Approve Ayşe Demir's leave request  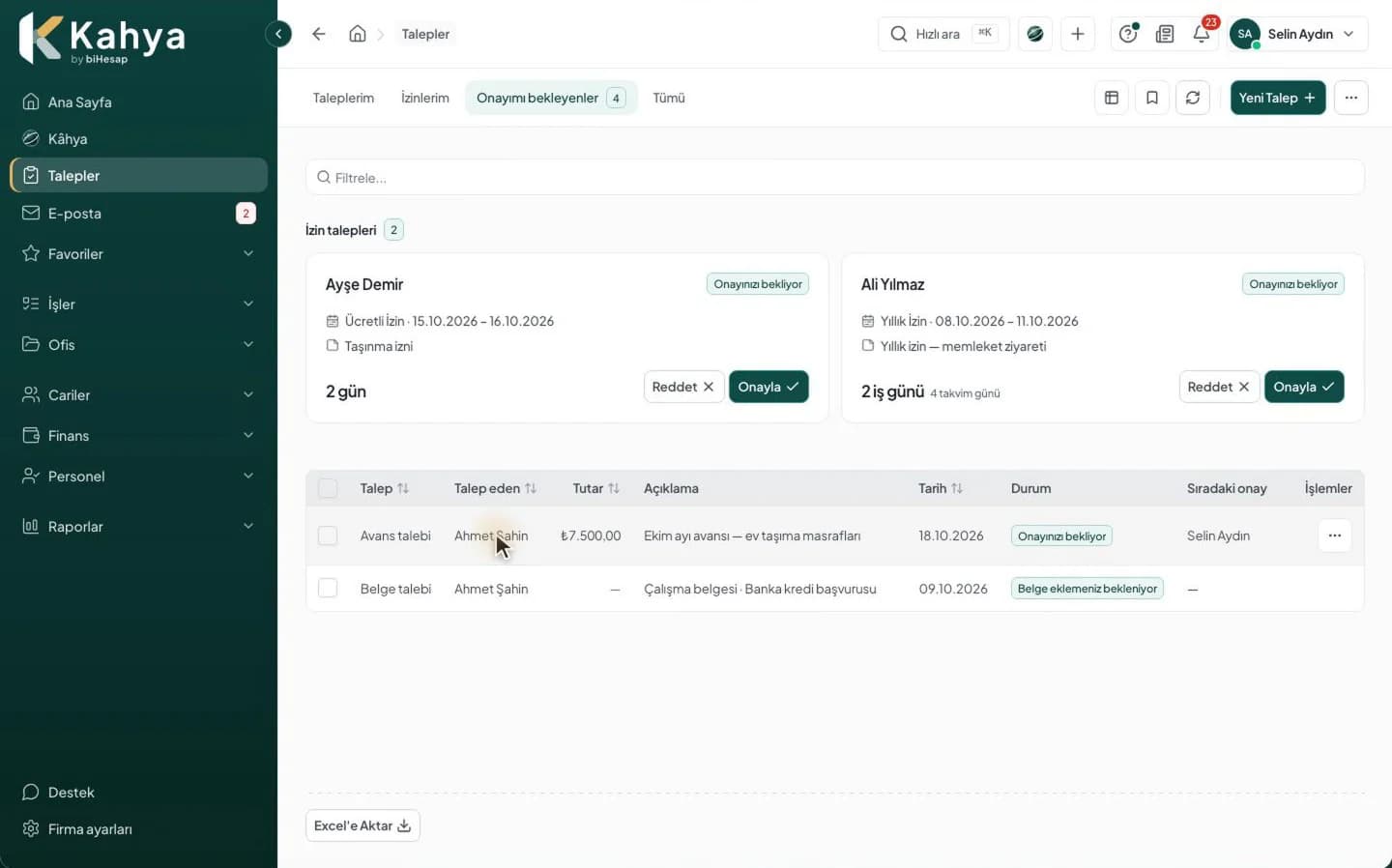(x=768, y=387)
